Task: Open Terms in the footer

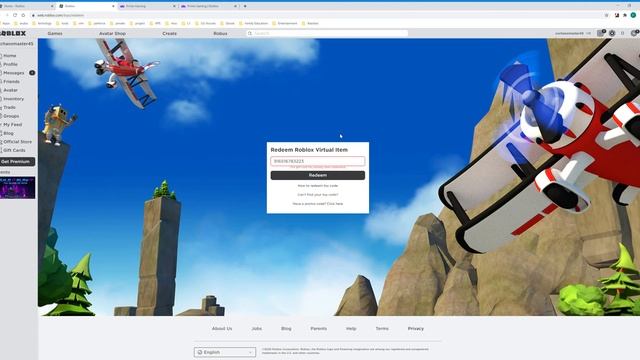Action: (382, 329)
